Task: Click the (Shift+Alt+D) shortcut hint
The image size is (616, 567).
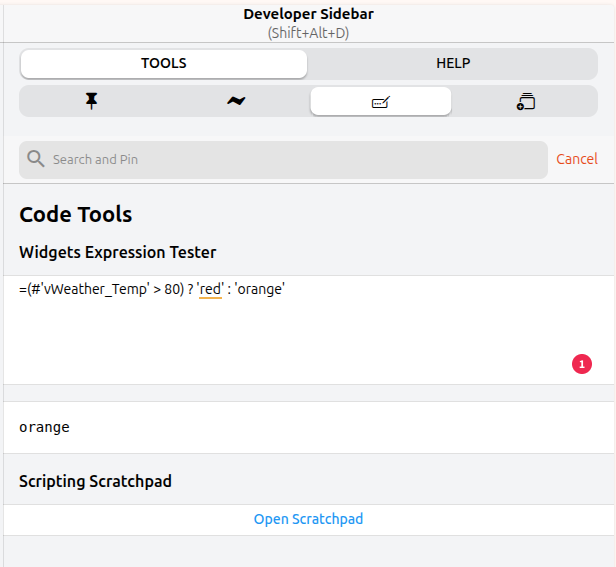Action: click(x=308, y=33)
